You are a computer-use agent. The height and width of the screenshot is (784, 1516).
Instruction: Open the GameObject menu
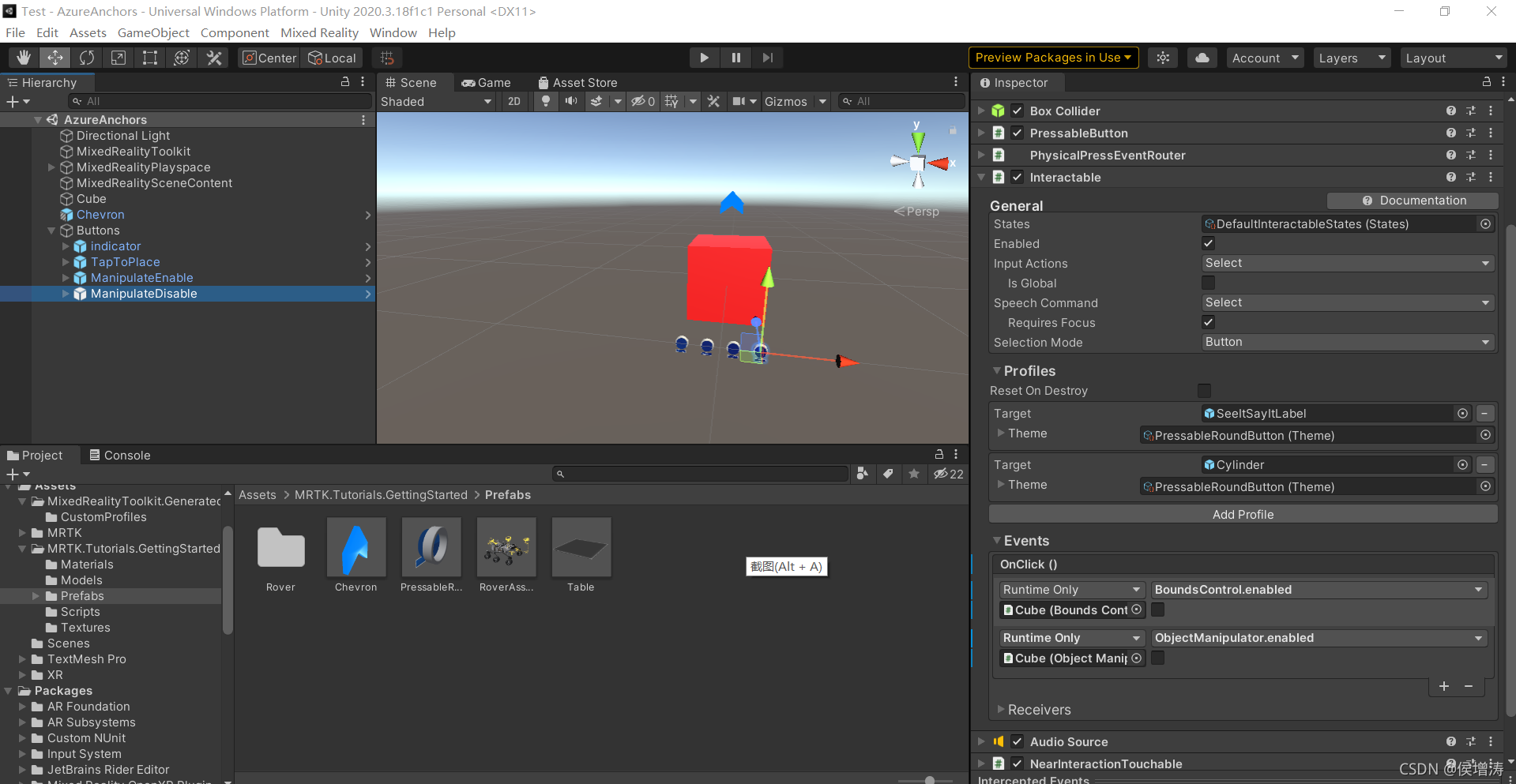[153, 32]
